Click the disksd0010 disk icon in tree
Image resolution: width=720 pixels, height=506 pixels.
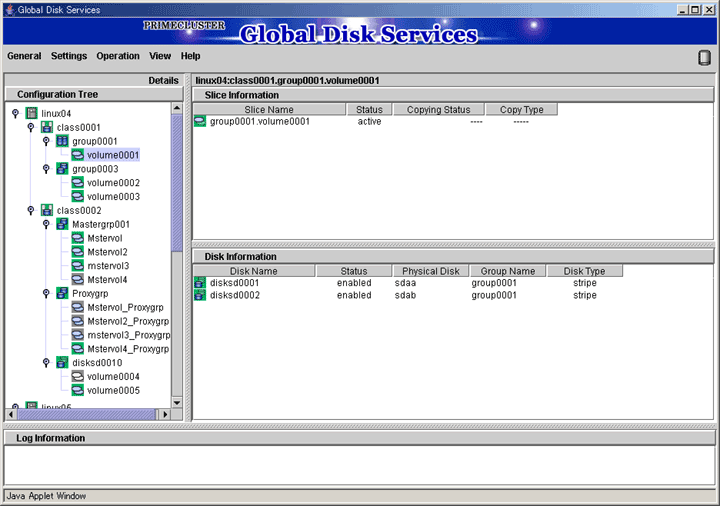[62, 362]
